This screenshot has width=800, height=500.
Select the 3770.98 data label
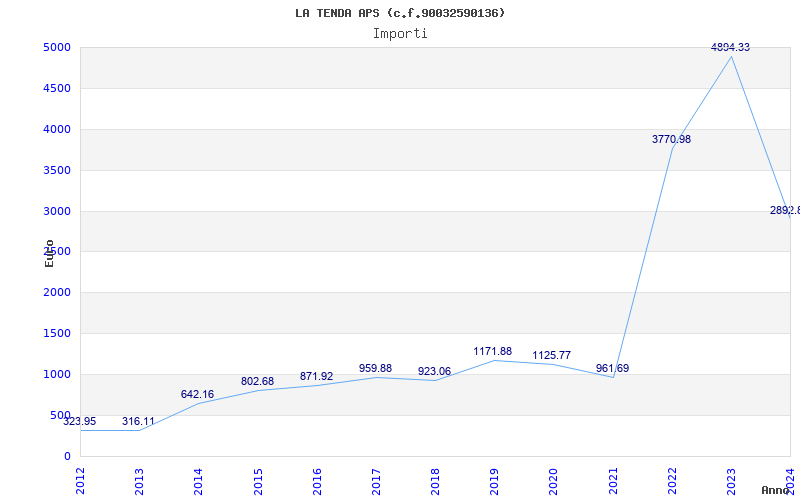click(671, 139)
